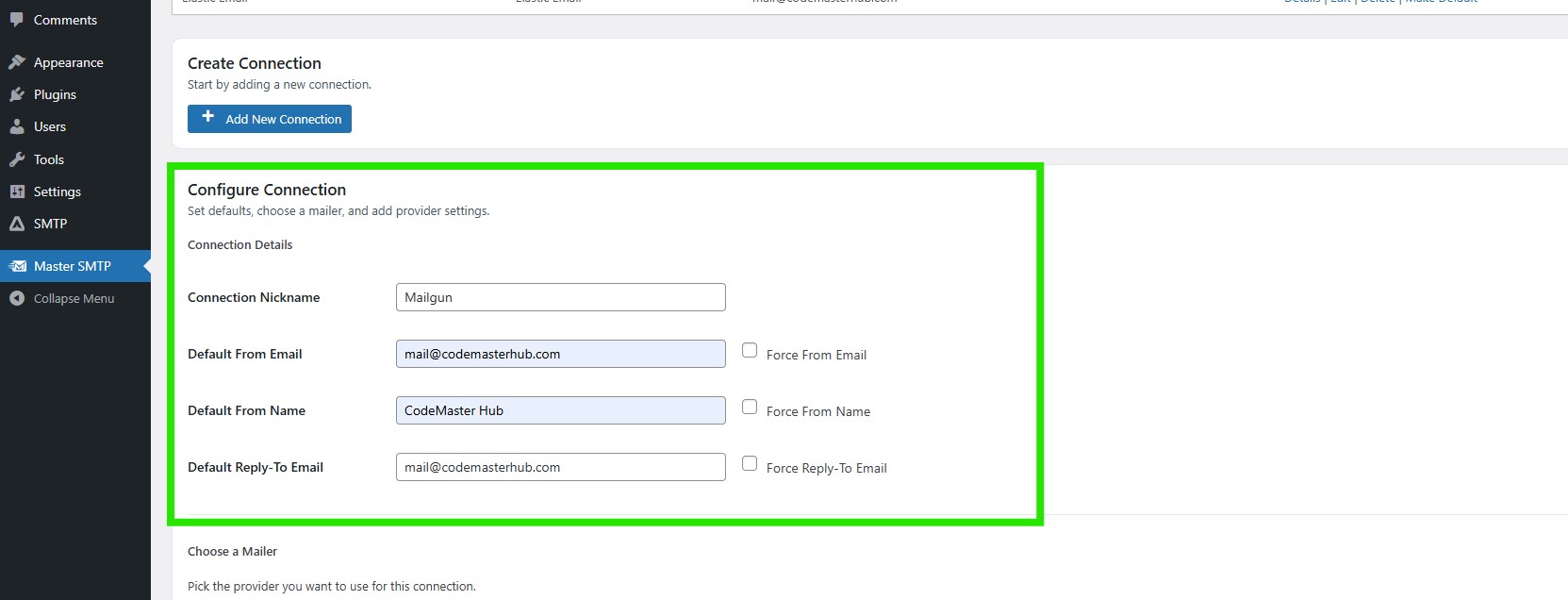The height and width of the screenshot is (600, 1568).
Task: Click the Appearance paintbrush icon
Action: coord(17,62)
